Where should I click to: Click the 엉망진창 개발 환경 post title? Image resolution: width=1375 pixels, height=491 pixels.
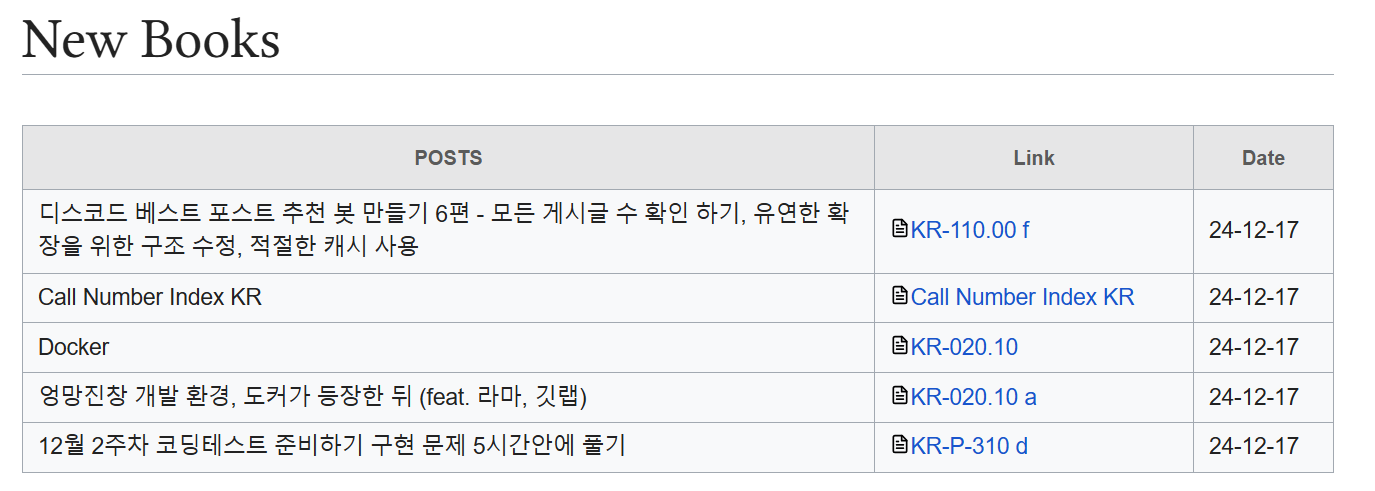tap(312, 397)
